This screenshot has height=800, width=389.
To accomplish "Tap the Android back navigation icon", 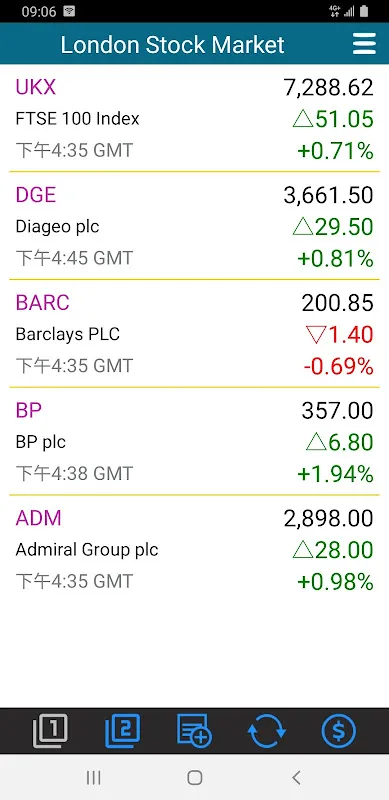I will click(x=296, y=778).
